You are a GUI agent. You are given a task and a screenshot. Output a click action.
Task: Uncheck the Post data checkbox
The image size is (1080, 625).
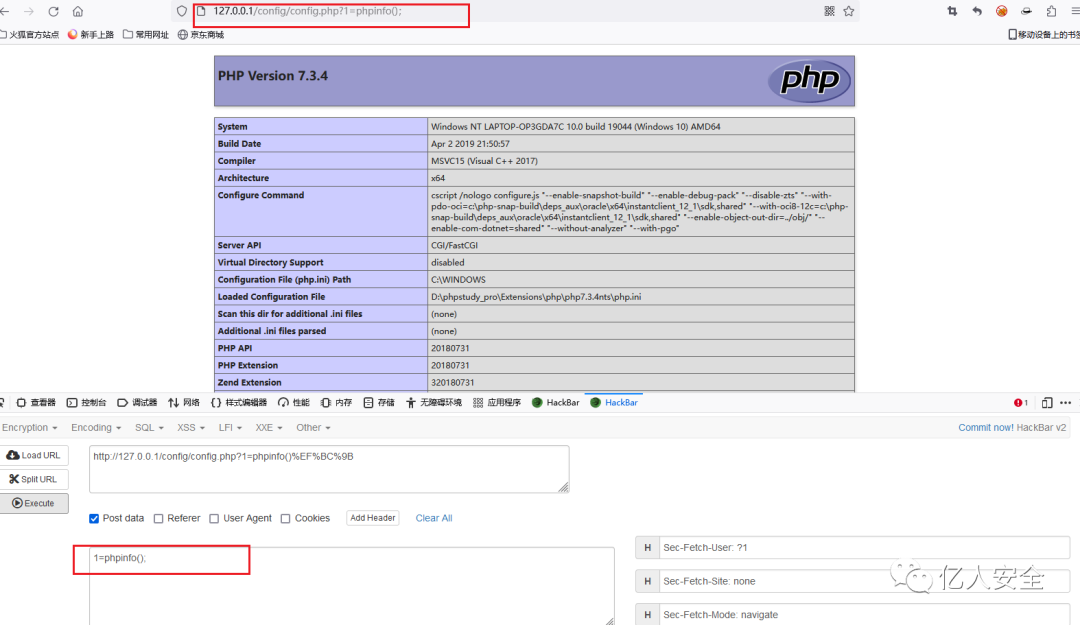point(94,518)
